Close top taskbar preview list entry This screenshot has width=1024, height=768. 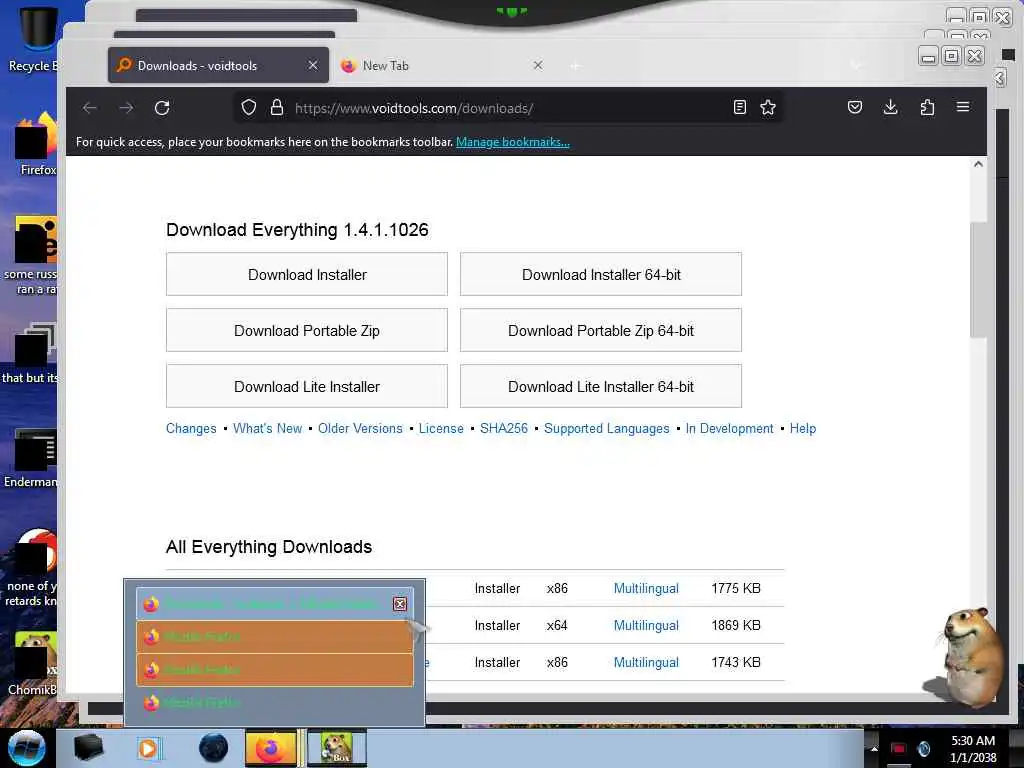[400, 604]
